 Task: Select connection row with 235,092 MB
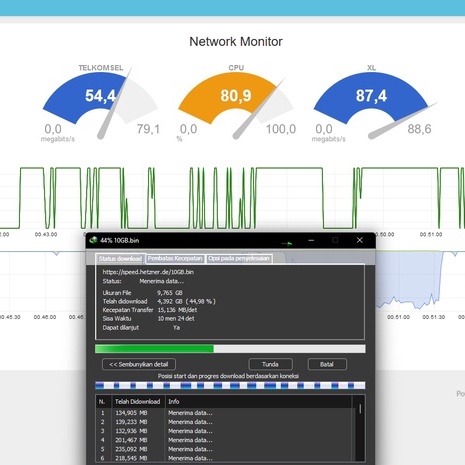tap(224, 449)
